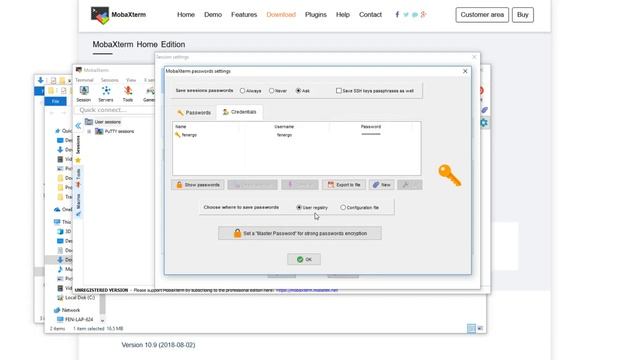Viewport: 640px width, 360px height.
Task: Click the New credential button
Action: point(382,185)
